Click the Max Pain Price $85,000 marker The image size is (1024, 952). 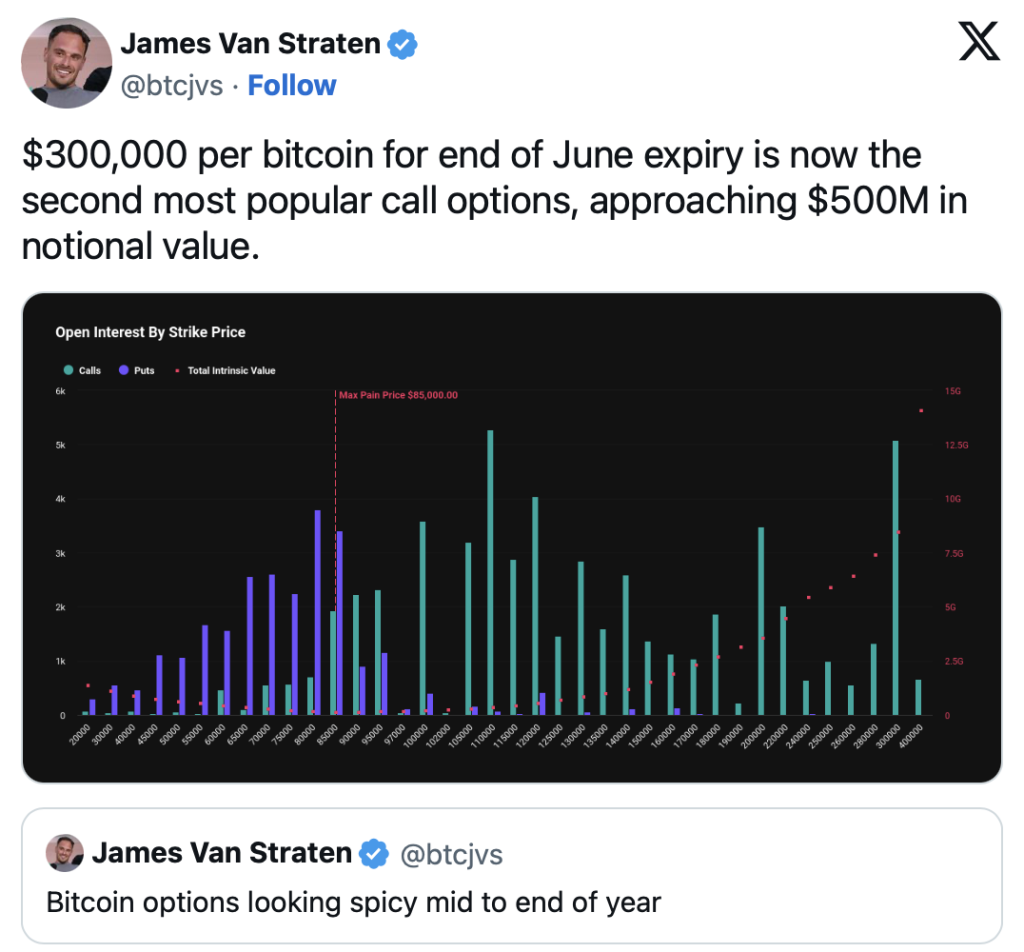[x=398, y=395]
